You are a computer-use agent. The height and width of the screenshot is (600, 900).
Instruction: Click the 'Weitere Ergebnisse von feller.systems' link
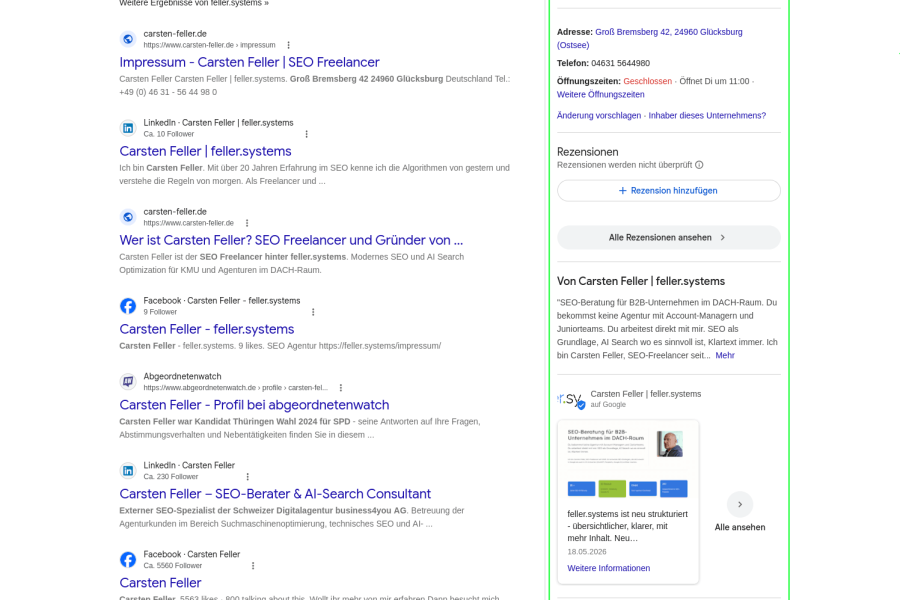pos(194,3)
